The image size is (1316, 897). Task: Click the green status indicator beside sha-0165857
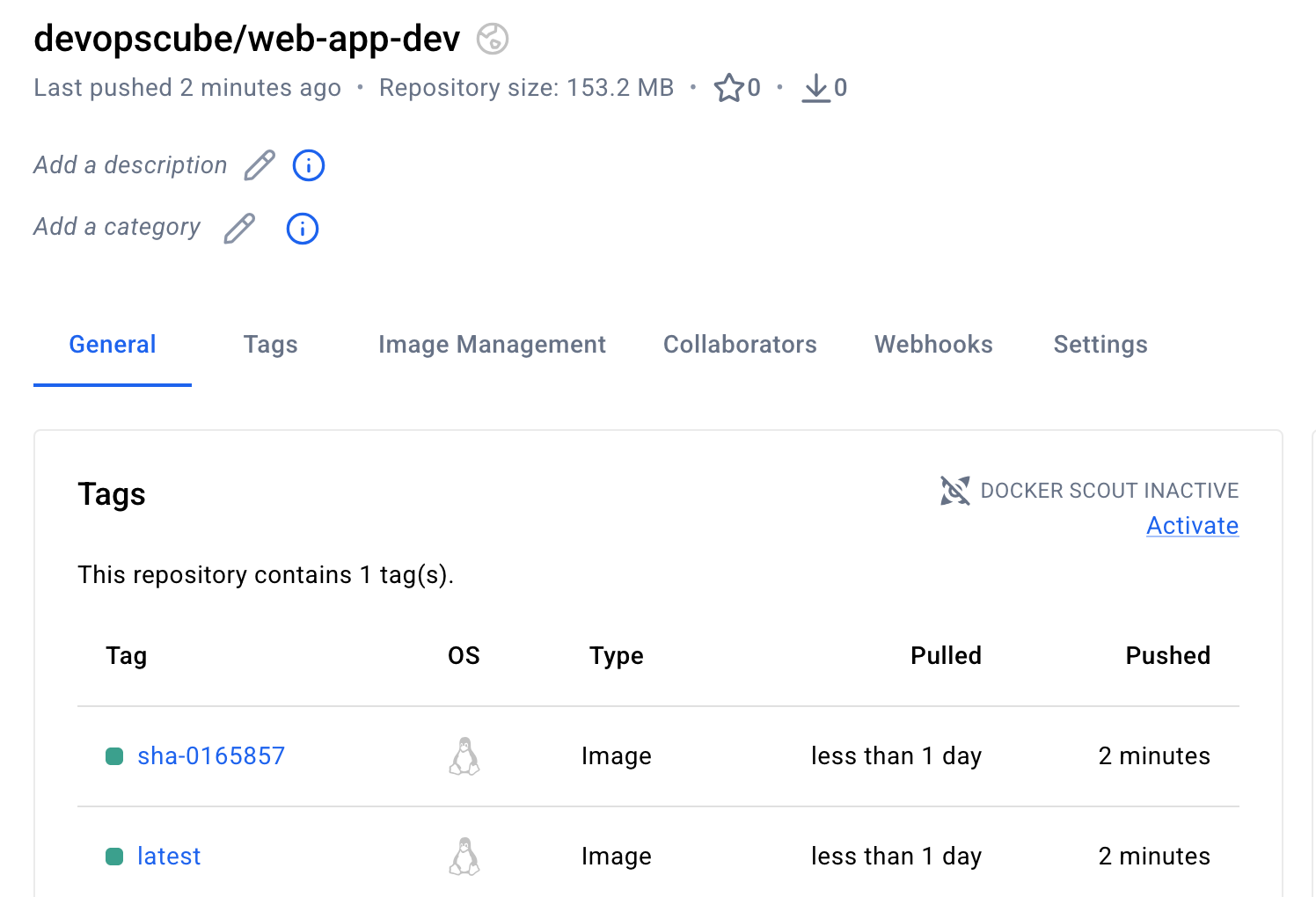coord(114,756)
